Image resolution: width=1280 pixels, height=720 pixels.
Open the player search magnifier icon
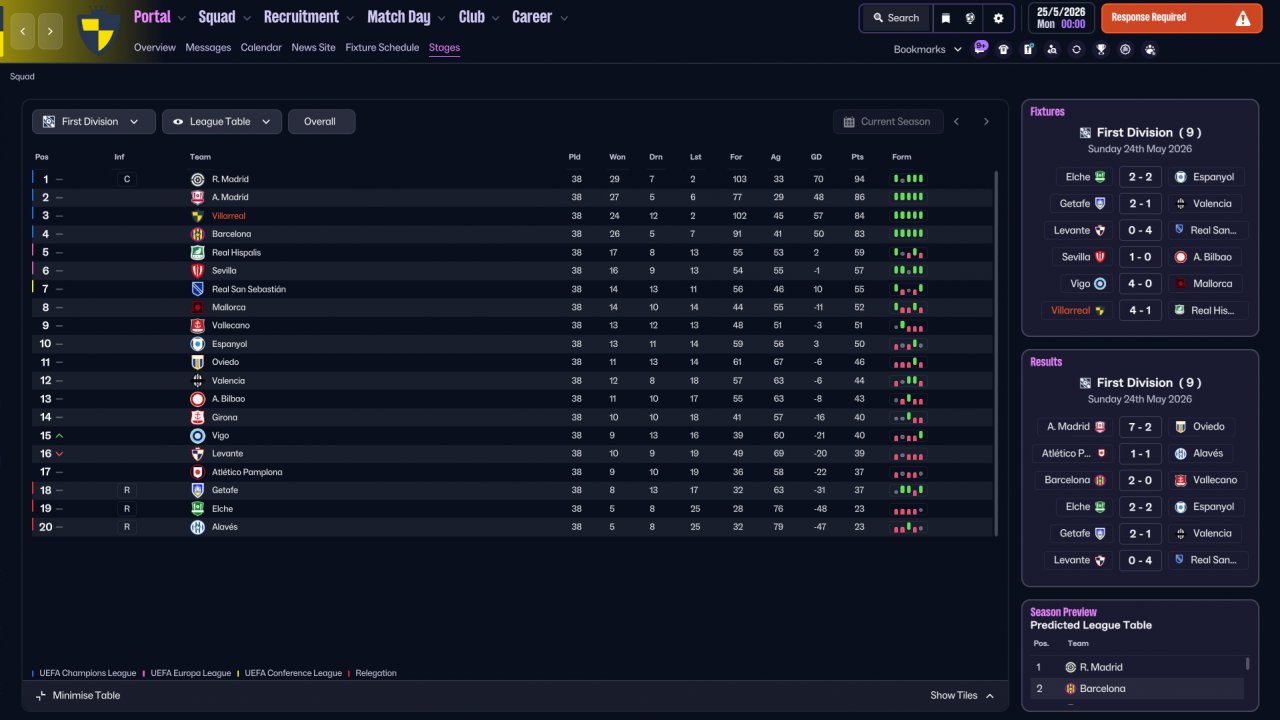click(1052, 49)
